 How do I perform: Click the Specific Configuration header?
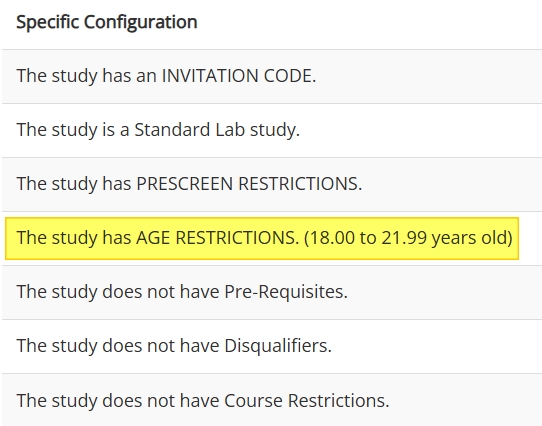(107, 22)
